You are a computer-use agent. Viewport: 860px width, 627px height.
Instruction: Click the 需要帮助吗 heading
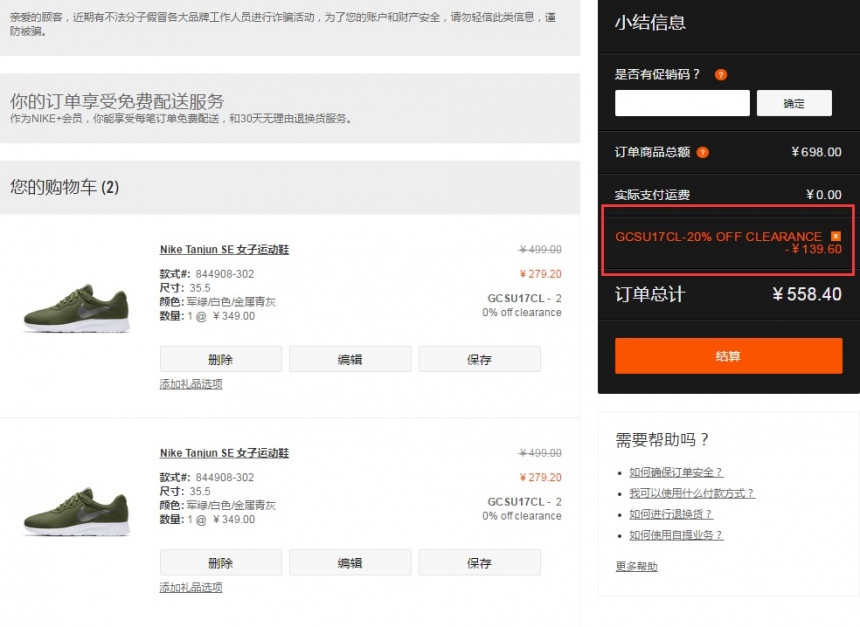pyautogui.click(x=662, y=439)
